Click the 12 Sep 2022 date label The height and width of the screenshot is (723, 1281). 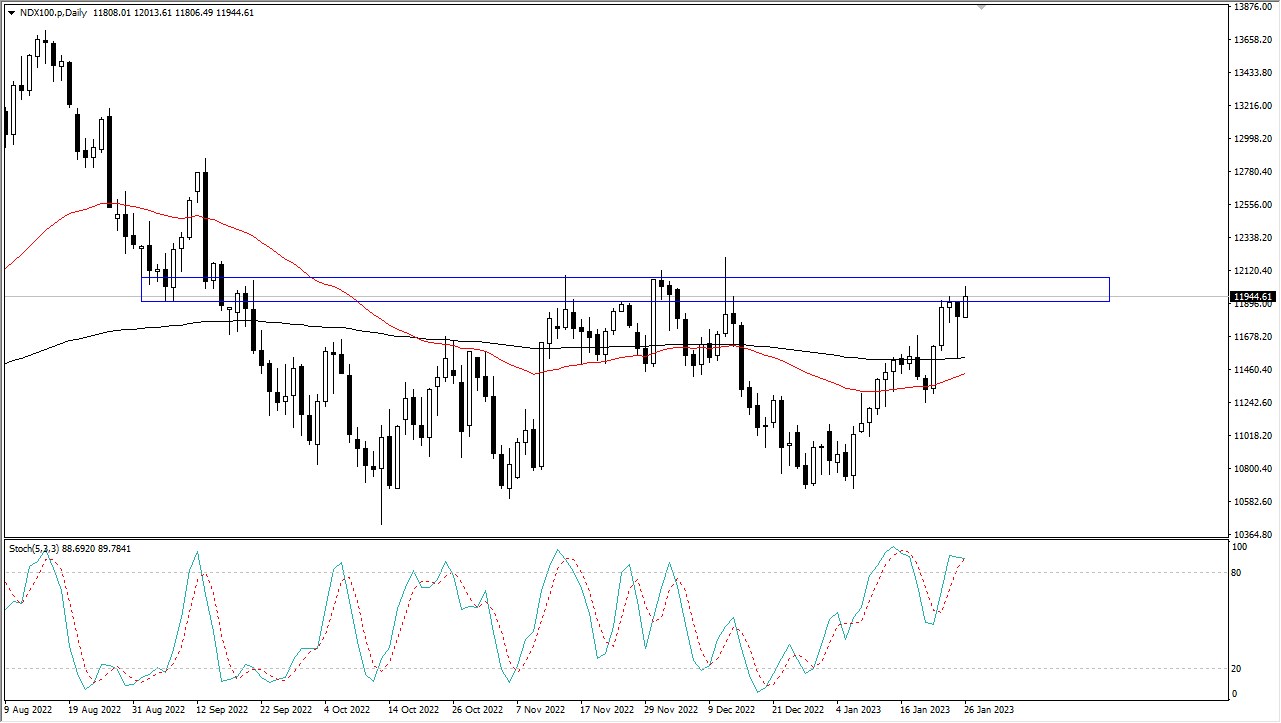(x=221, y=709)
